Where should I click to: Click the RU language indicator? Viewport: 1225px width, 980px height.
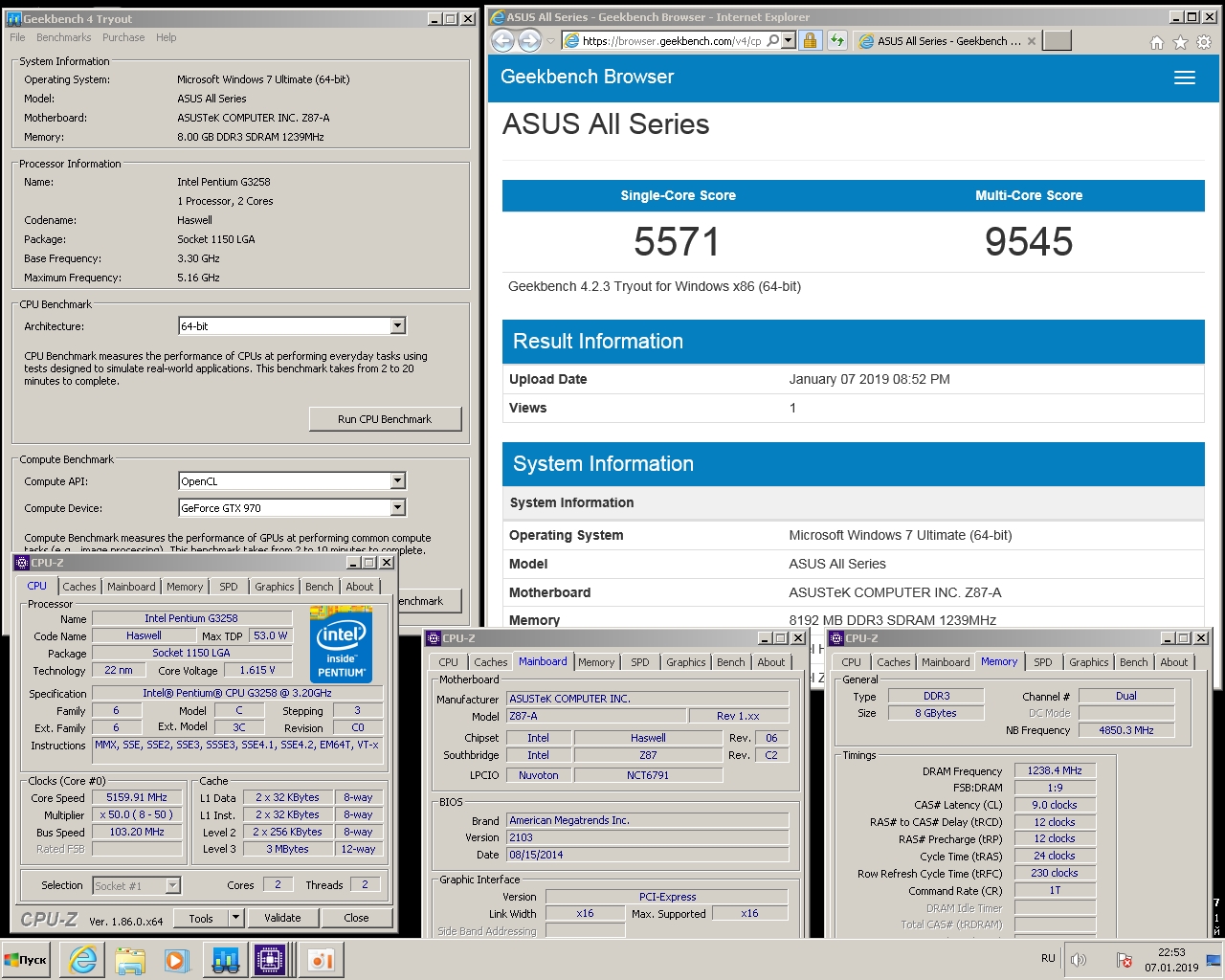pyautogui.click(x=1048, y=958)
